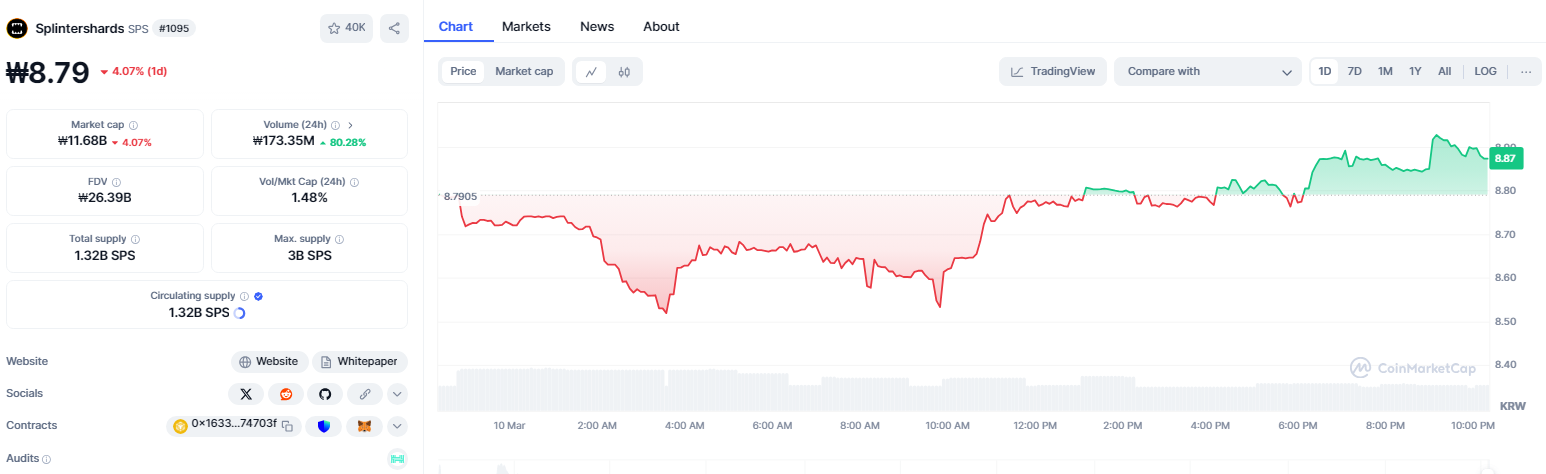Open the Volume (24h) info tooltip icon

point(334,125)
